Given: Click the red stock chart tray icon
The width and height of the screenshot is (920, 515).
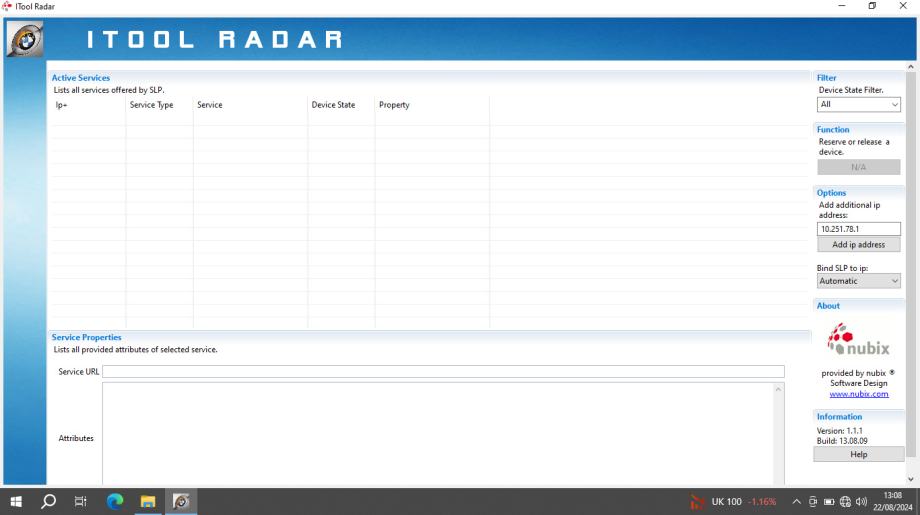Looking at the screenshot, I should (x=696, y=502).
